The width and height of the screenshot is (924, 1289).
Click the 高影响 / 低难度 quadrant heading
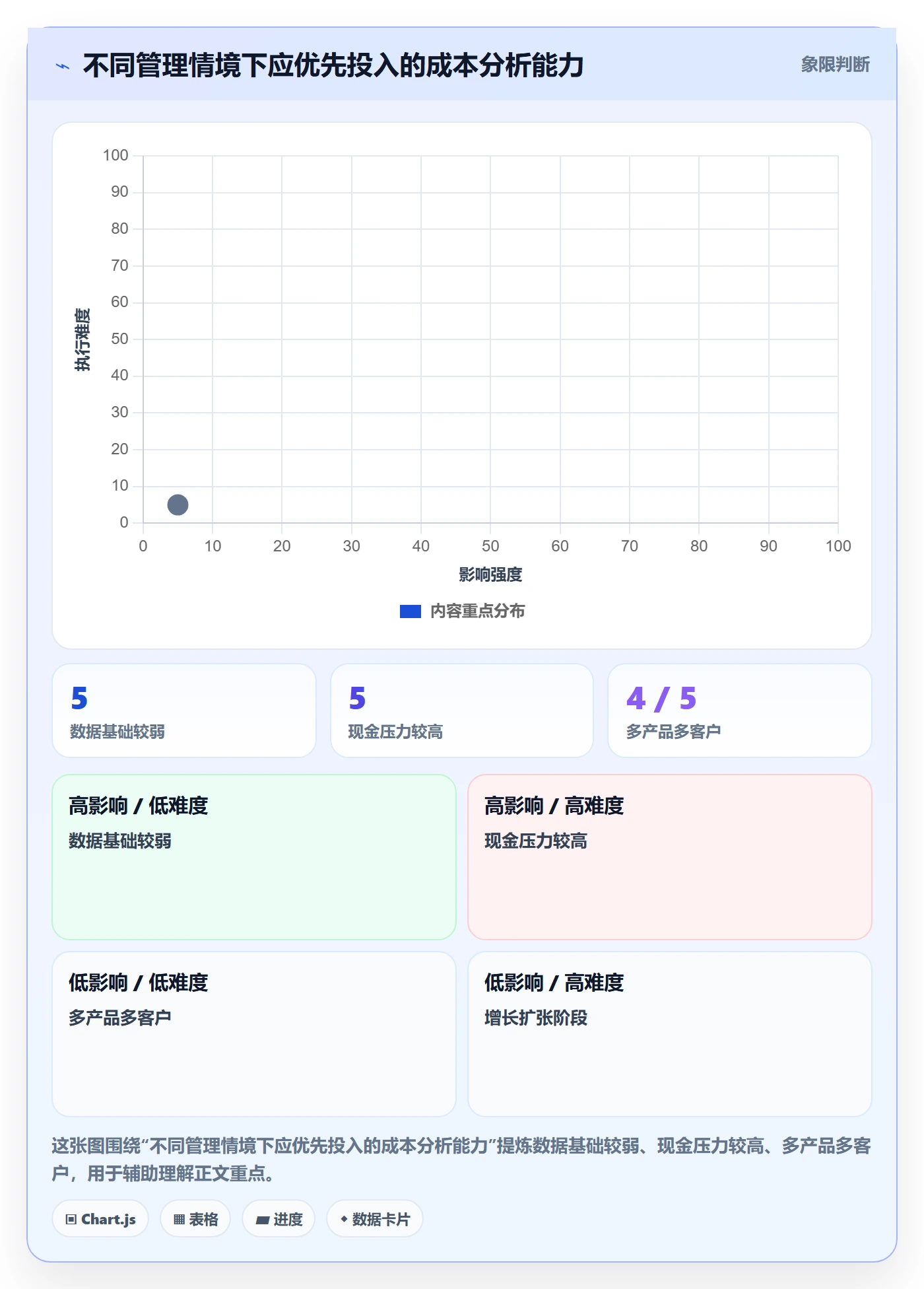pos(139,806)
